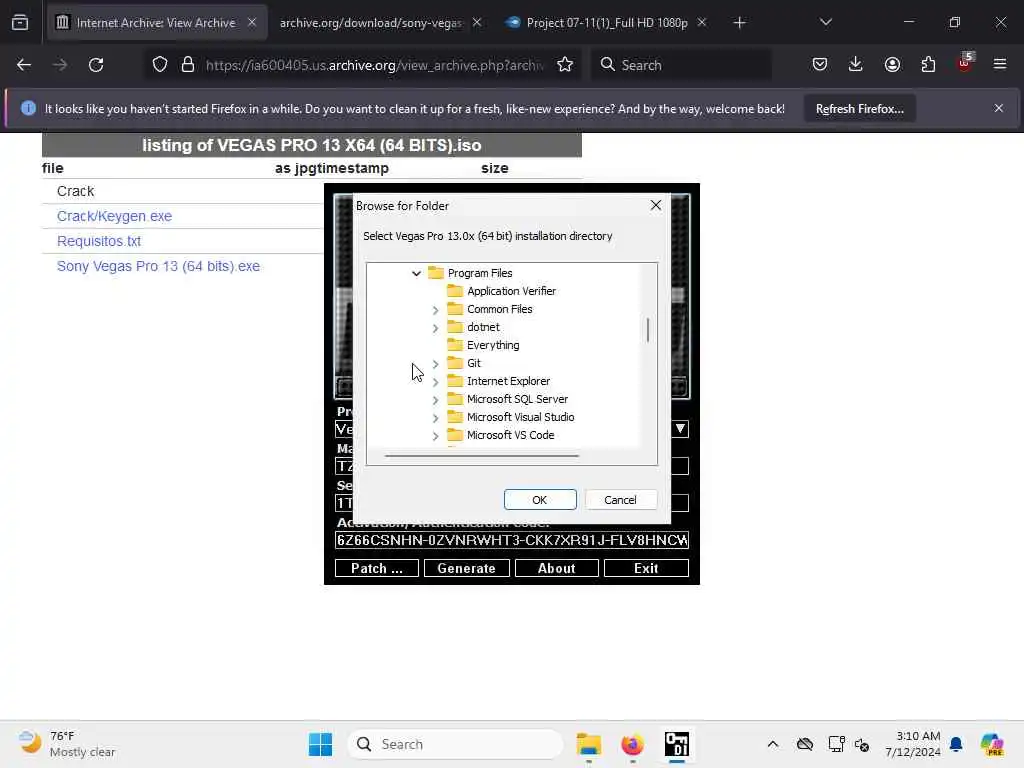Open File Explorer from the taskbar
Screen dimensions: 1024x768
click(x=588, y=744)
